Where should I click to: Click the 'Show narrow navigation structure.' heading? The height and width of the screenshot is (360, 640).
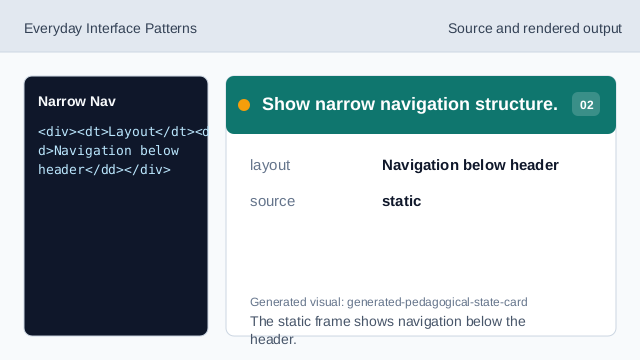(x=410, y=104)
